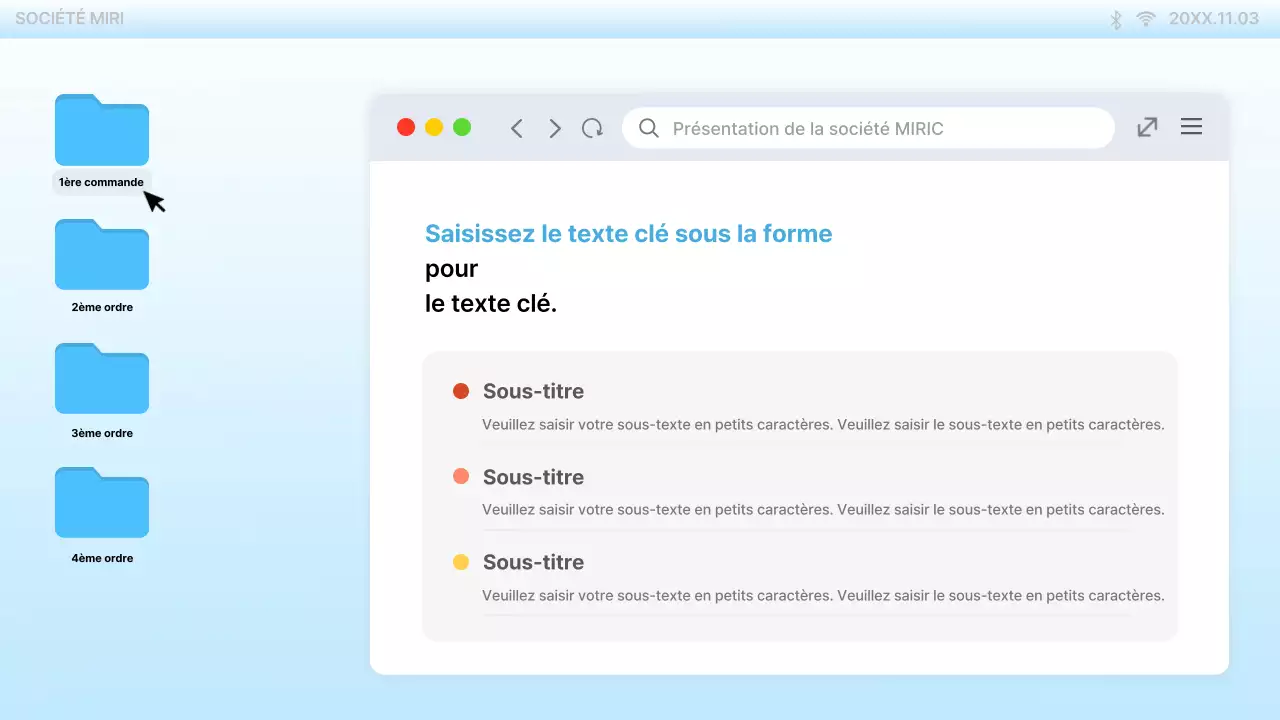Click the first Sous-titre heading text
This screenshot has width=1280, height=720.
533,391
